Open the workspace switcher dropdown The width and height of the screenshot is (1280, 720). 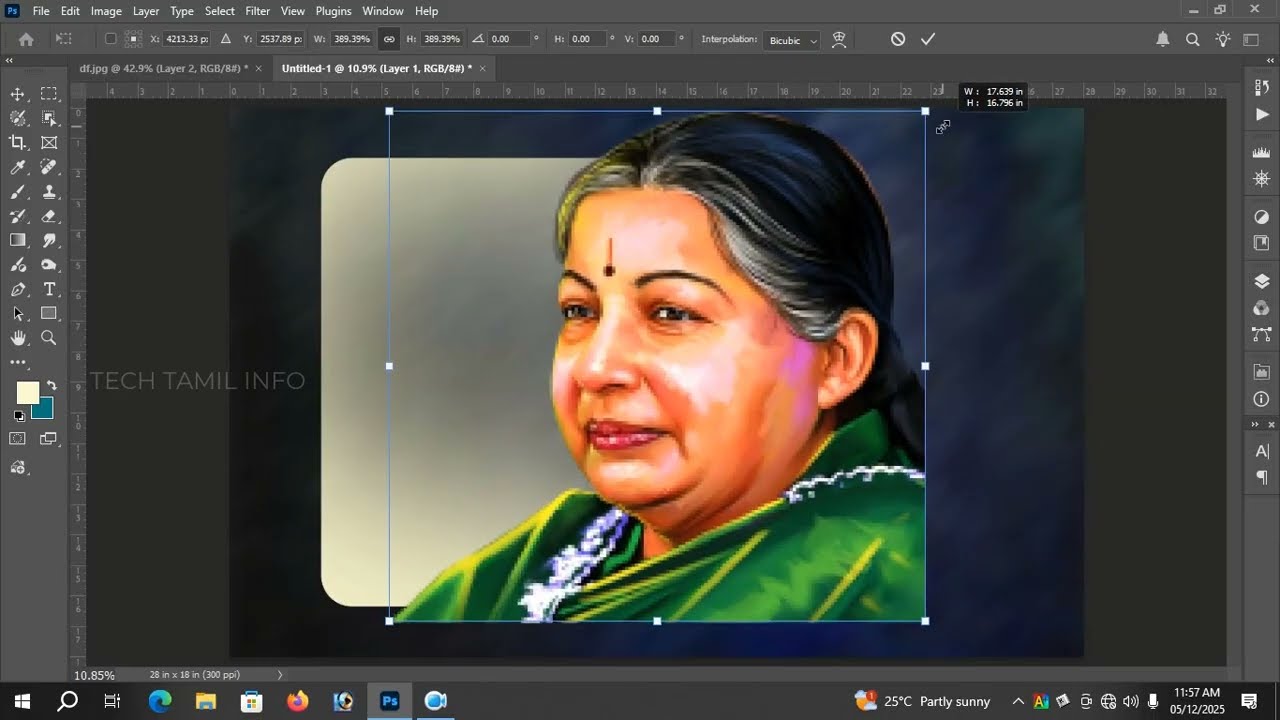click(x=1251, y=39)
